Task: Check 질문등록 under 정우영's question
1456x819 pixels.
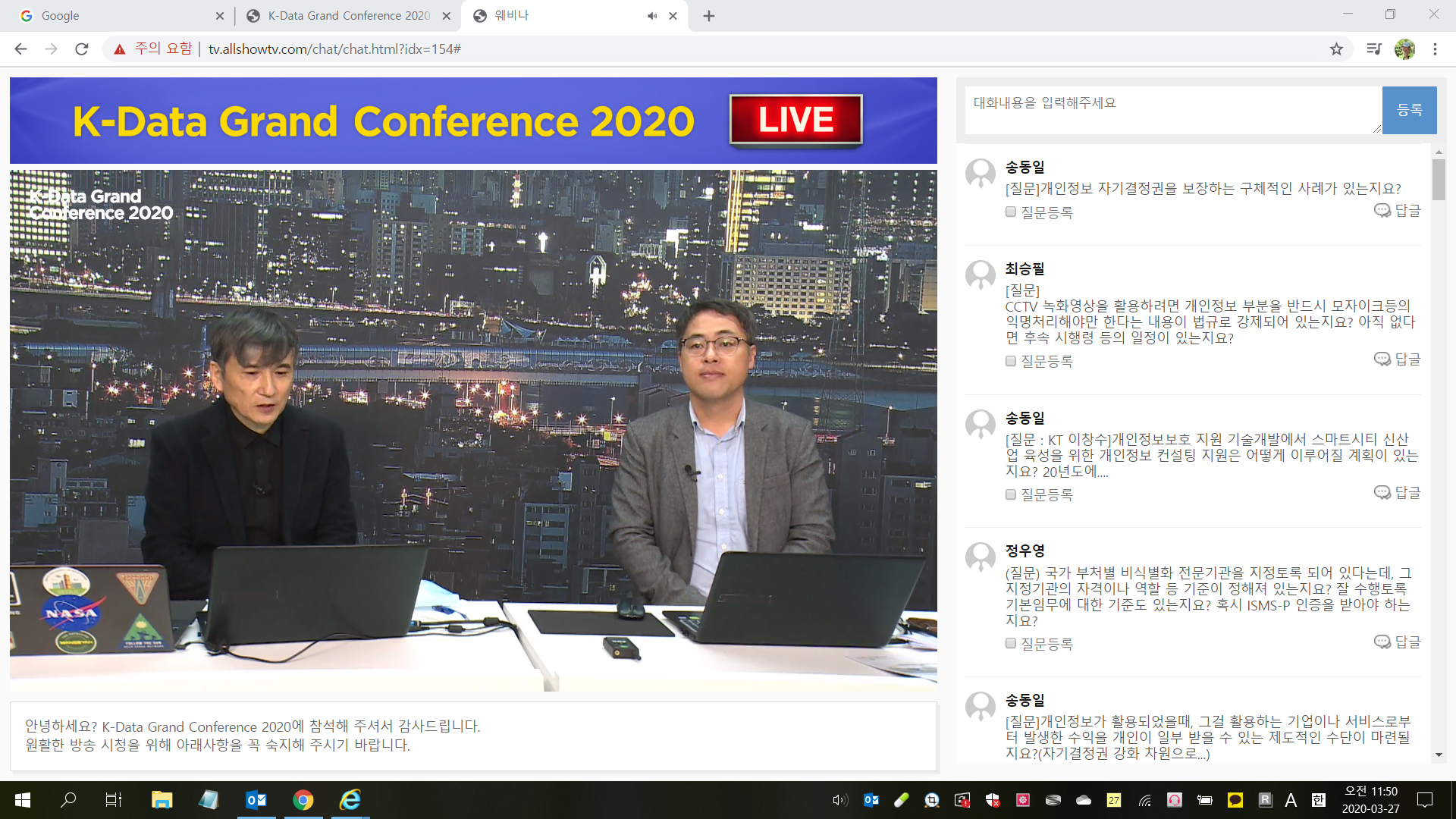Action: 1010,643
